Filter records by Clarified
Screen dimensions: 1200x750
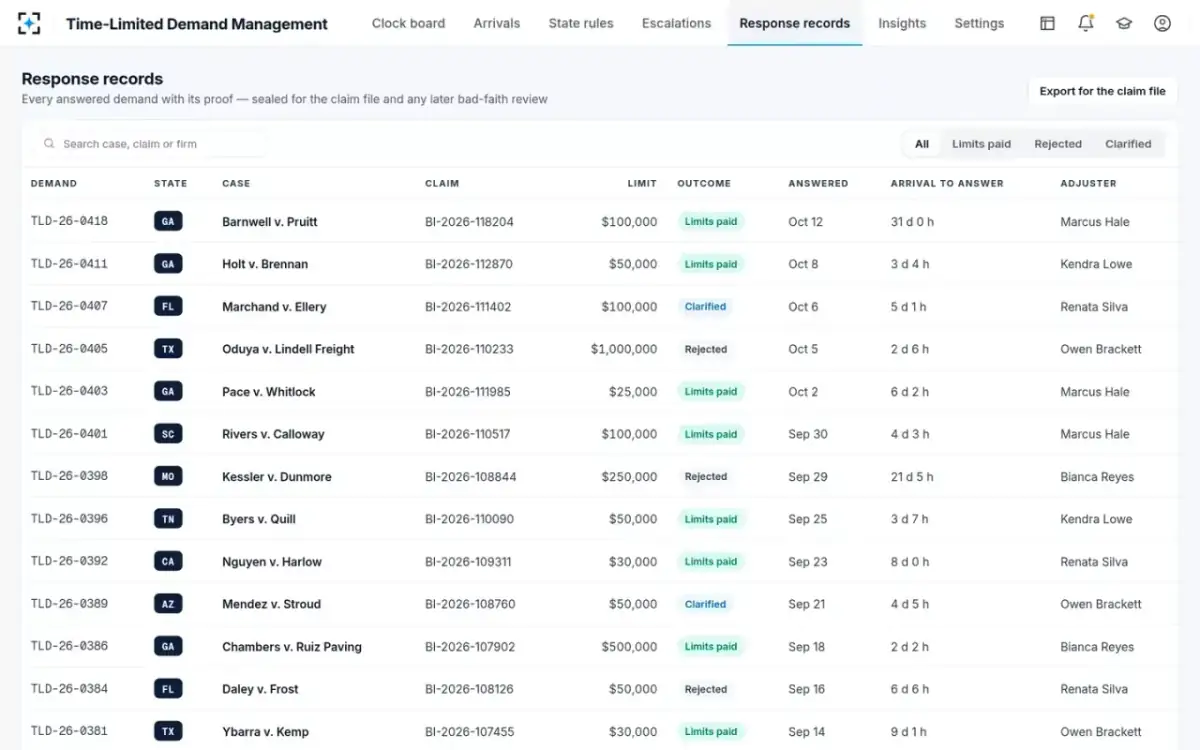tap(1128, 144)
